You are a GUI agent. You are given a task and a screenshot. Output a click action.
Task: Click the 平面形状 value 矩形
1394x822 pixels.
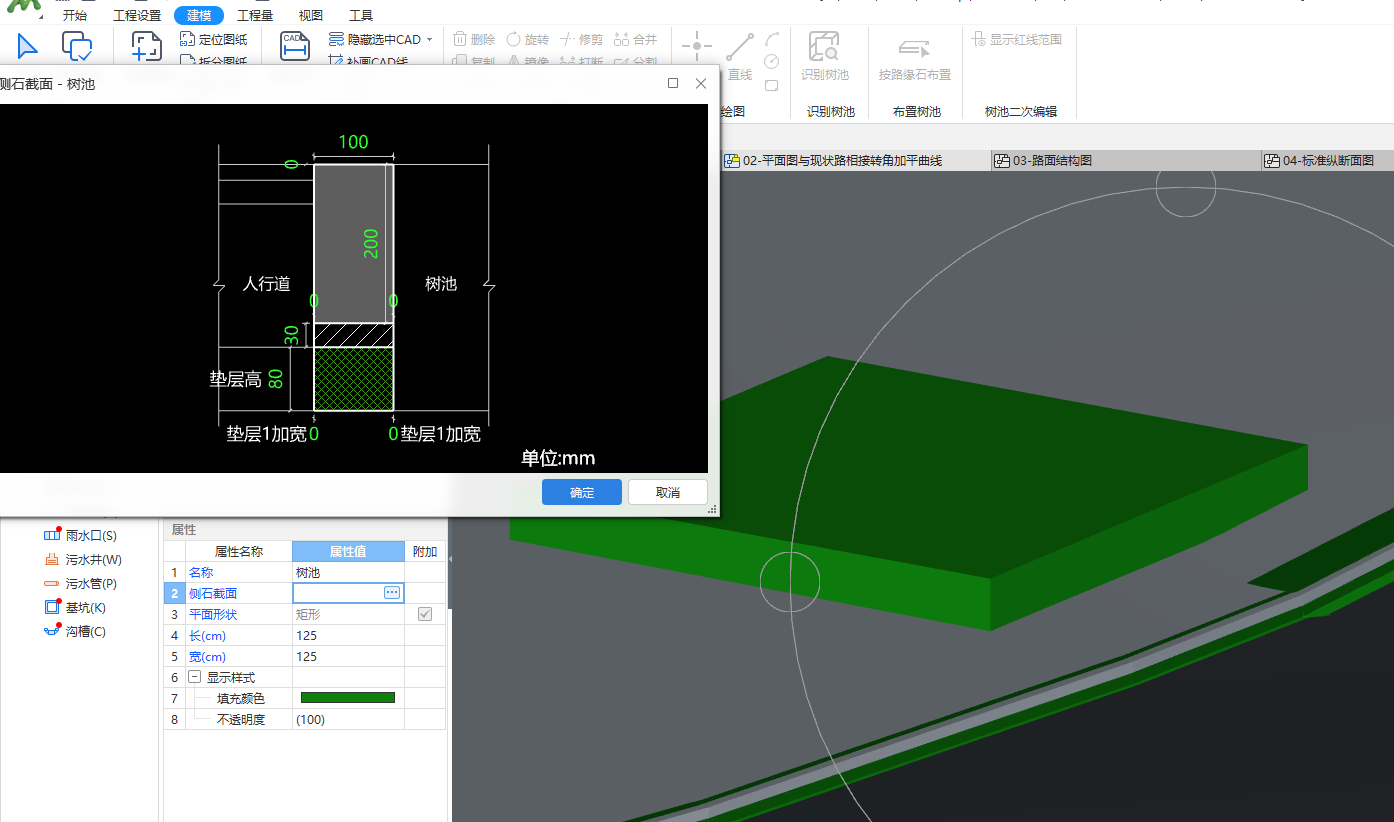348,614
